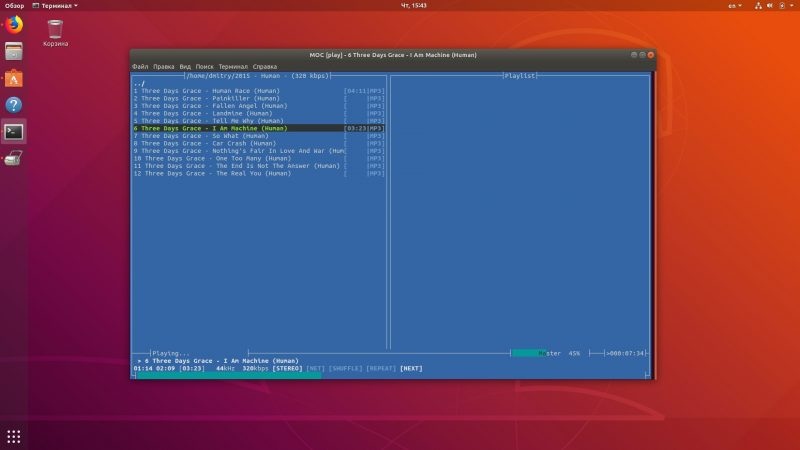Open the Поиск menu
Image resolution: width=800 pixels, height=450 pixels.
pyautogui.click(x=204, y=66)
